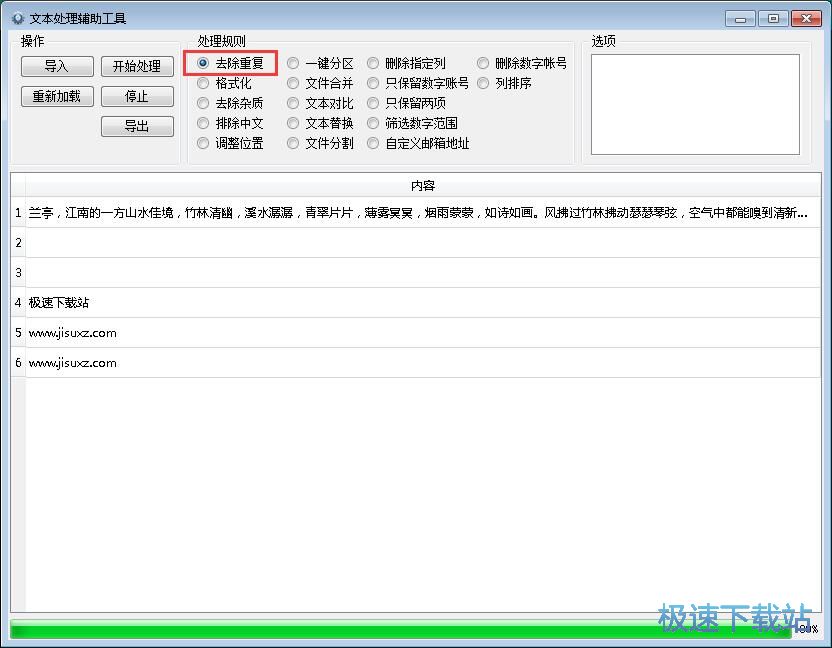Viewport: 832px width, 648px height.
Task: Click the 重新加载 reload button
Action: [x=57, y=97]
